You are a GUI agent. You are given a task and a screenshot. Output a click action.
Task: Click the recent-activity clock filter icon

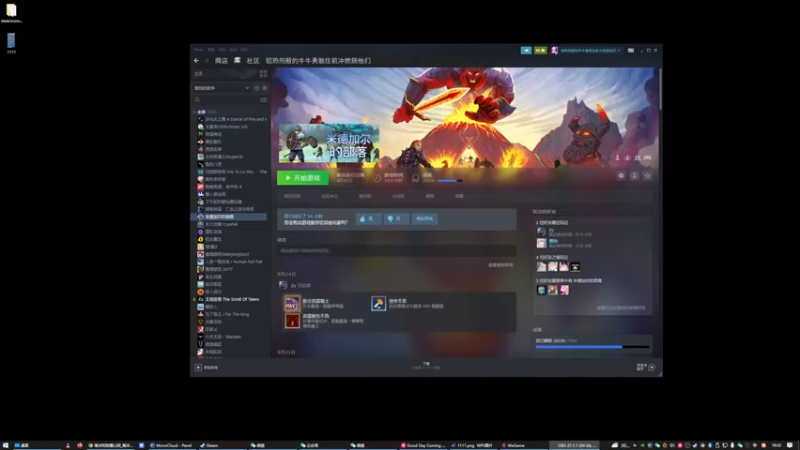point(257,88)
